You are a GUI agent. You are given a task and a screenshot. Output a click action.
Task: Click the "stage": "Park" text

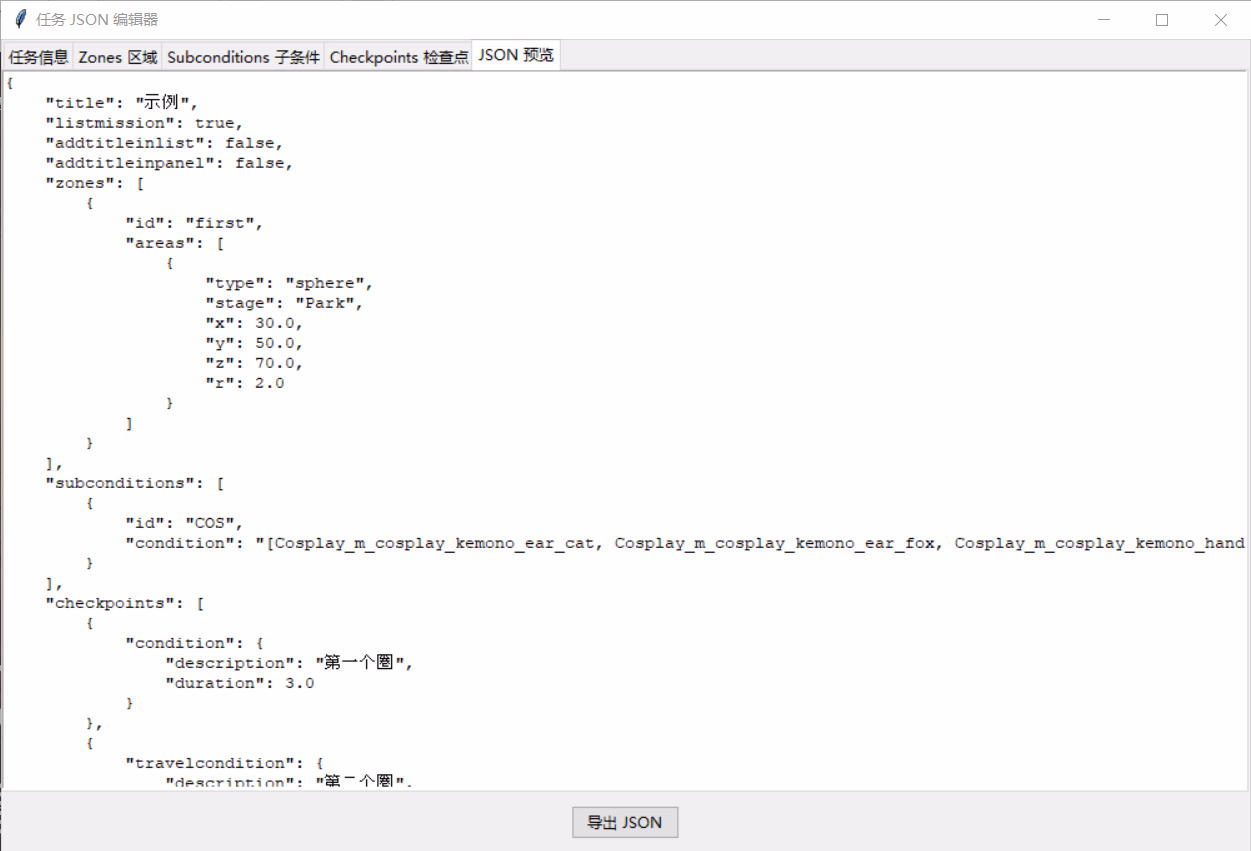[284, 303]
